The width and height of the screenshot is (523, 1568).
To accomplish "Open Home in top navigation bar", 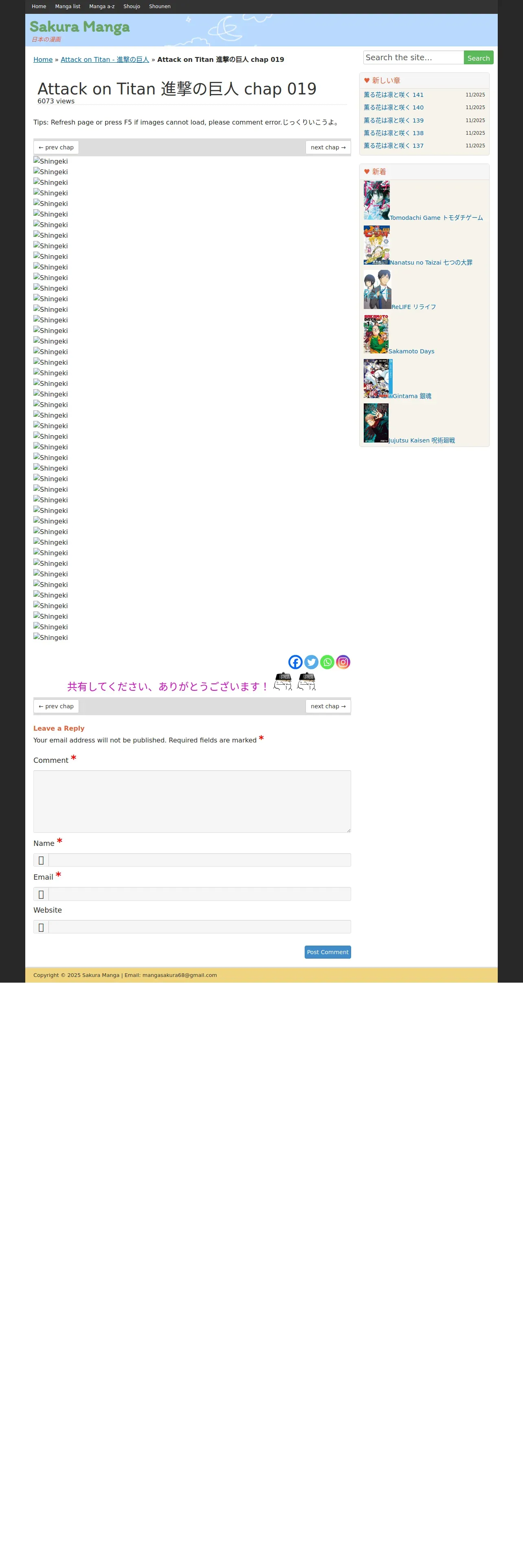I will [x=39, y=7].
